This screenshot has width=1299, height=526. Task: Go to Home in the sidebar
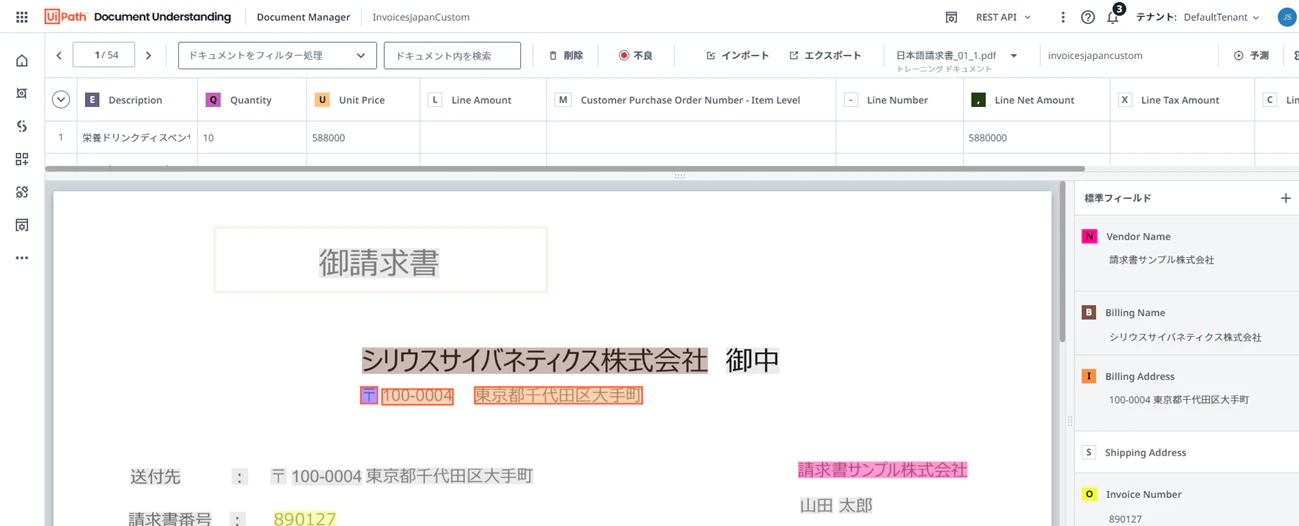point(22,61)
